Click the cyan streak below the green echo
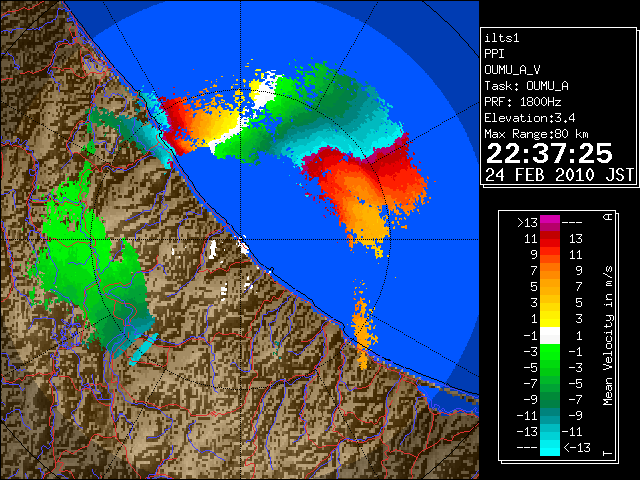This screenshot has width=640, height=480. pos(144,349)
